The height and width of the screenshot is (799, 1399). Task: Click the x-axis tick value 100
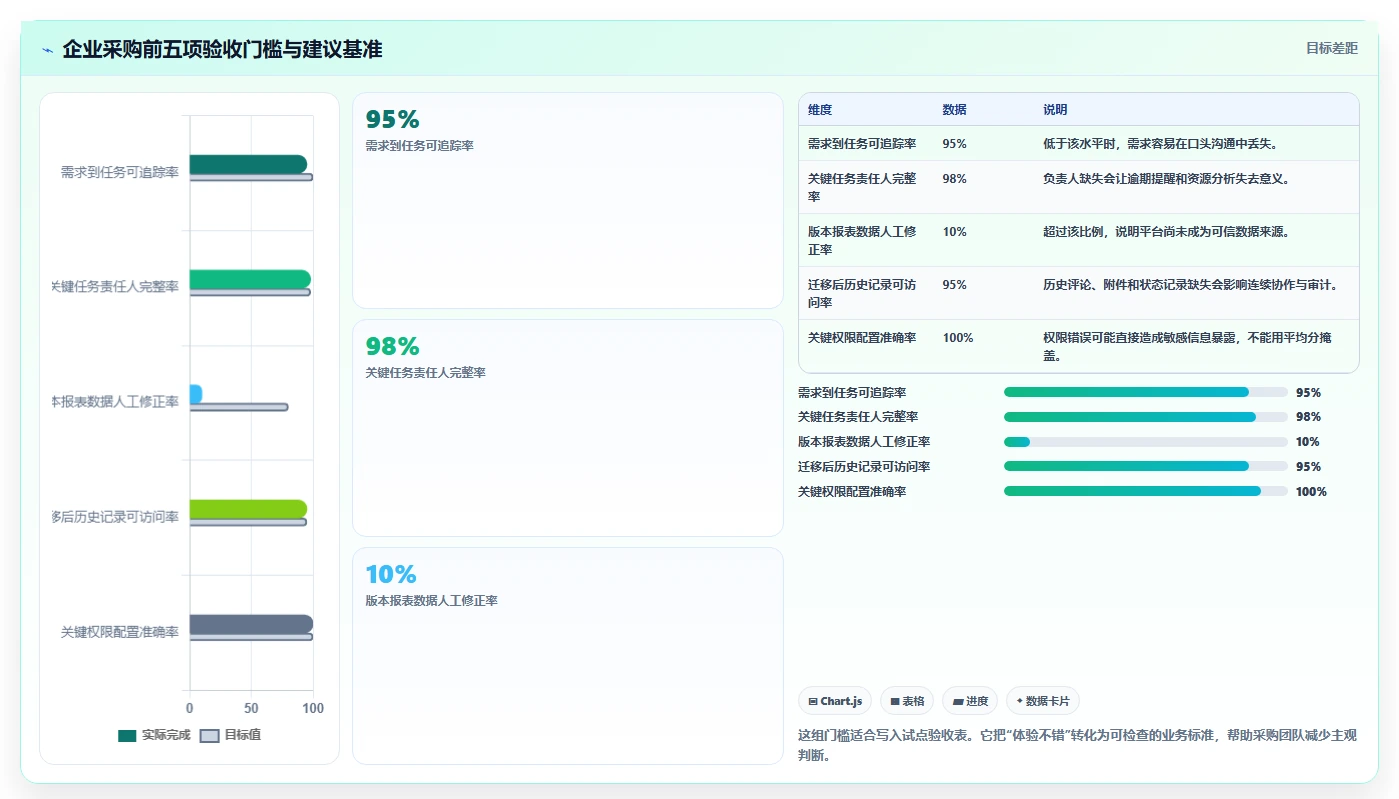313,708
